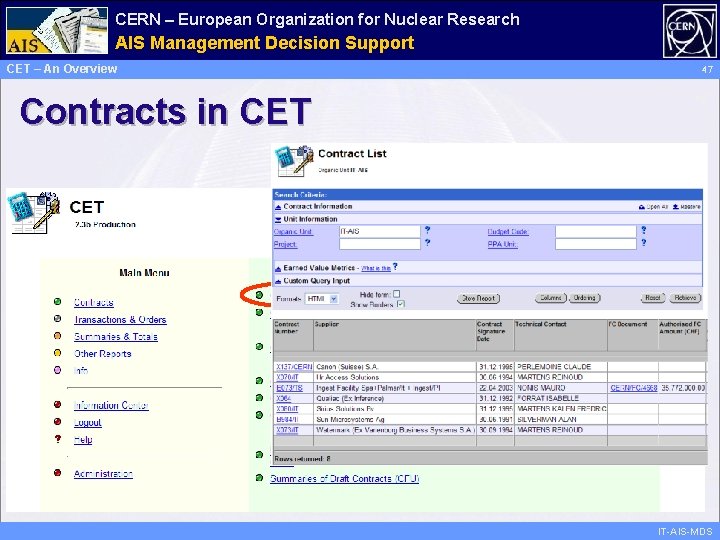Screen dimensions: 720x540
Task: Open FC document CERN/FC/4568
Action: click(634, 388)
